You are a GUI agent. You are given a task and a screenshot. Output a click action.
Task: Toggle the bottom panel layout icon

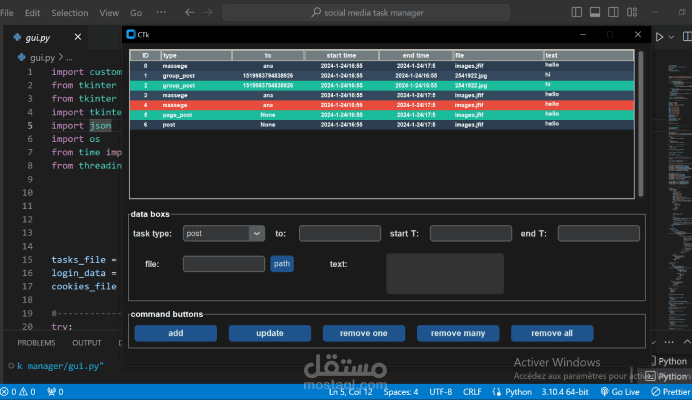[x=595, y=12]
